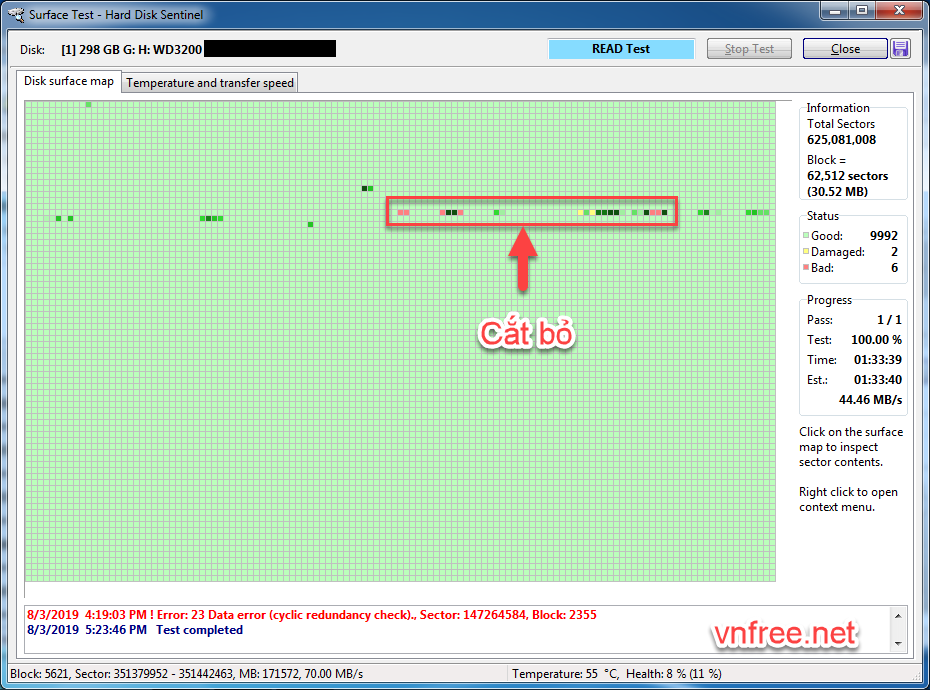Click the Hard Disk Sentinel title bar icon
The image size is (930, 690).
coord(16,15)
